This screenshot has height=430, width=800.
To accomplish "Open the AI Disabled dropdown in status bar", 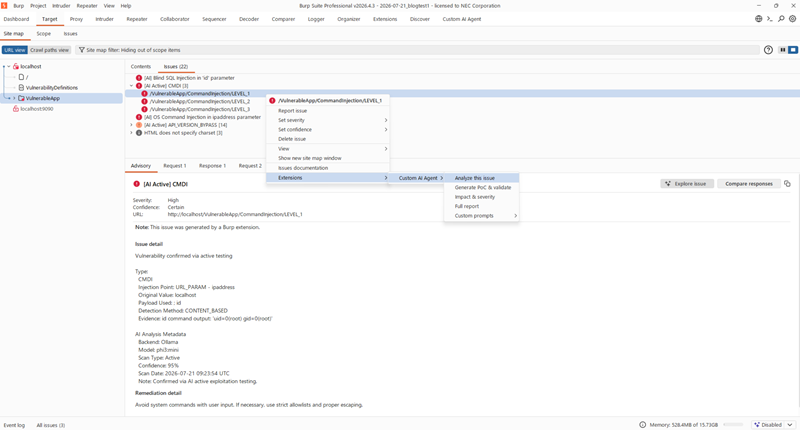I will tap(790, 424).
